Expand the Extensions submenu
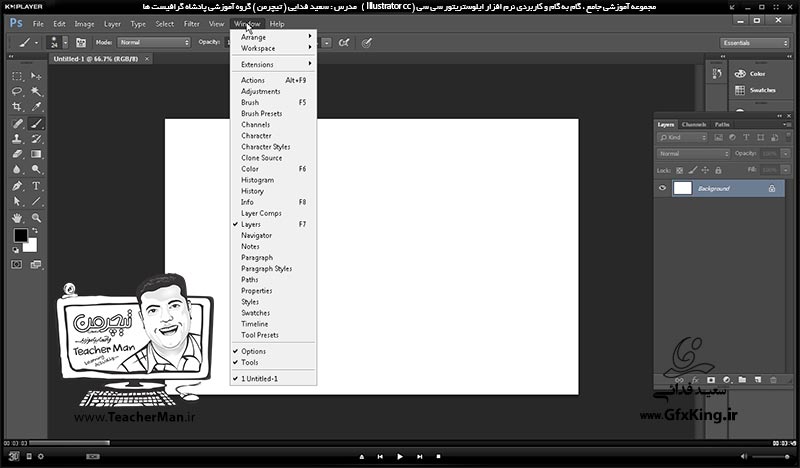 click(x=273, y=64)
